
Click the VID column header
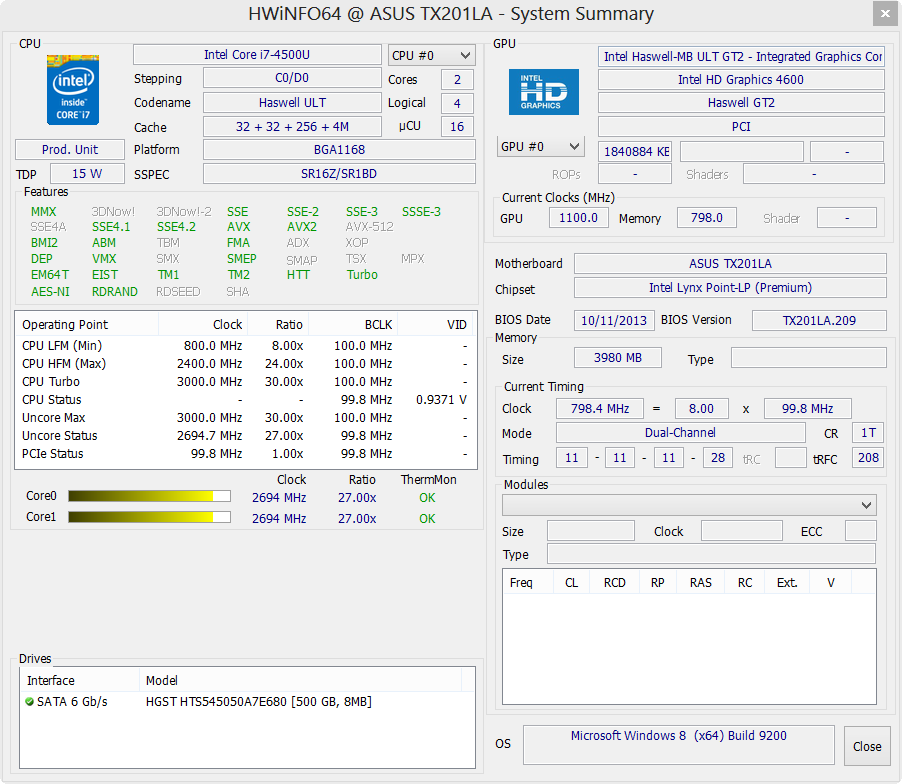point(434,324)
